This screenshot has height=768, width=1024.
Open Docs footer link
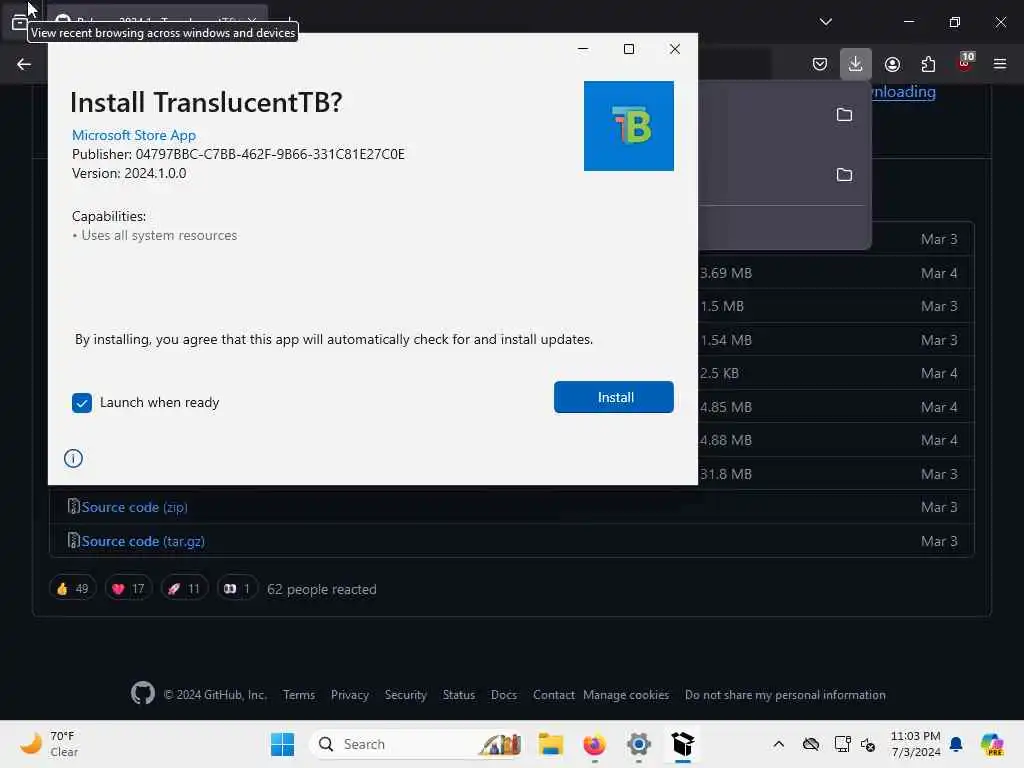tap(504, 695)
